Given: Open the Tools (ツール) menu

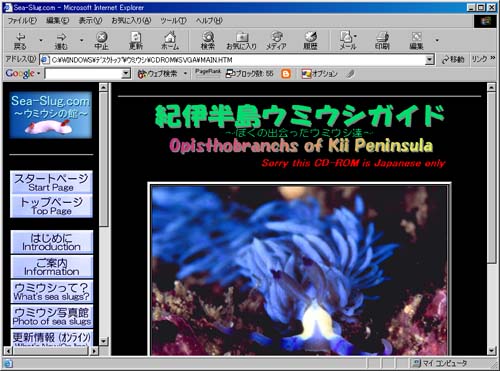Looking at the screenshot, I should 173,21.
